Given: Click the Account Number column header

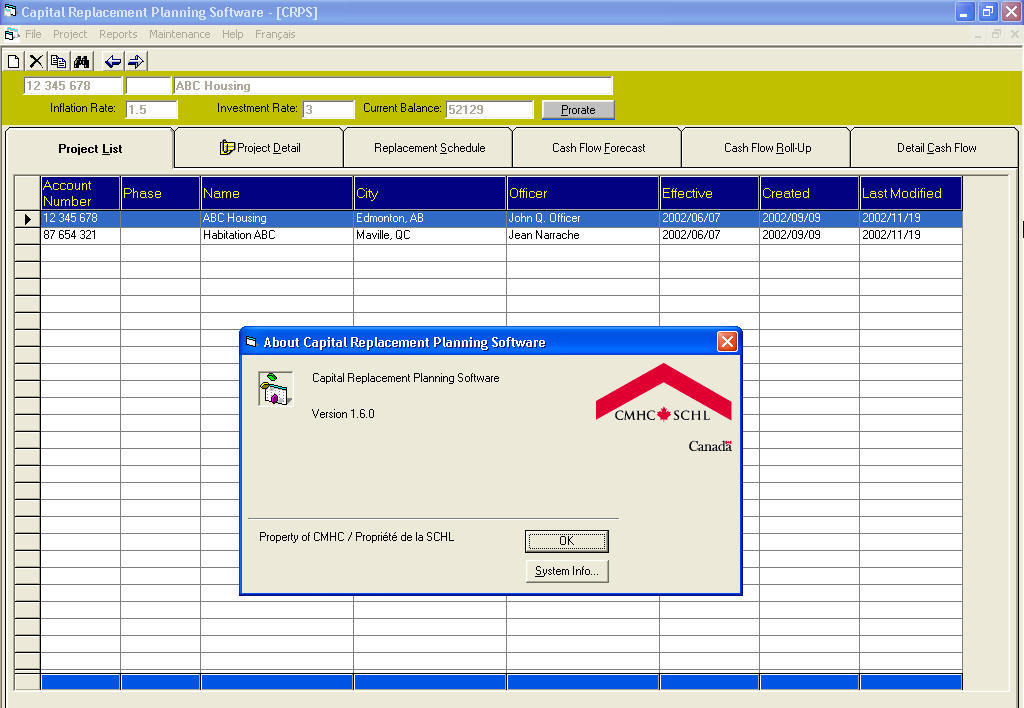Looking at the screenshot, I should coord(80,193).
